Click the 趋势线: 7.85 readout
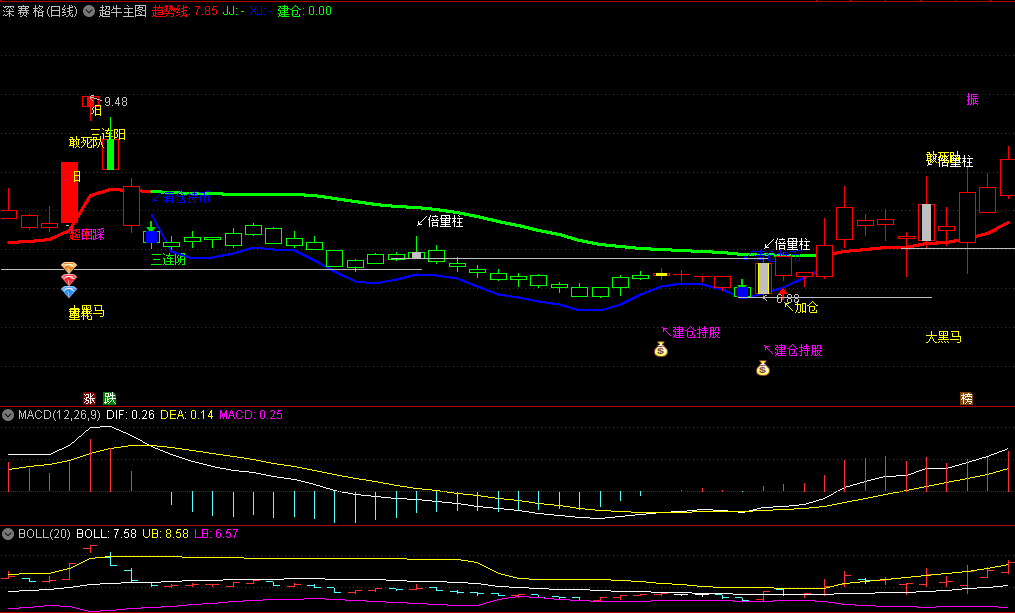 [x=184, y=11]
